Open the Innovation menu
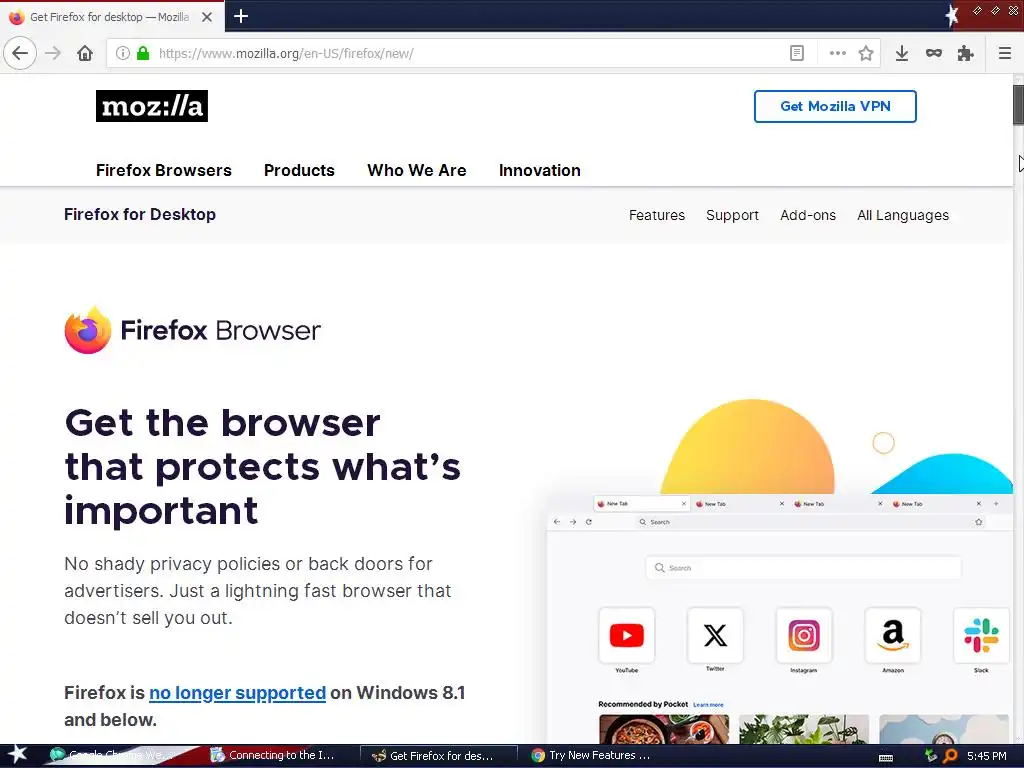 click(539, 170)
